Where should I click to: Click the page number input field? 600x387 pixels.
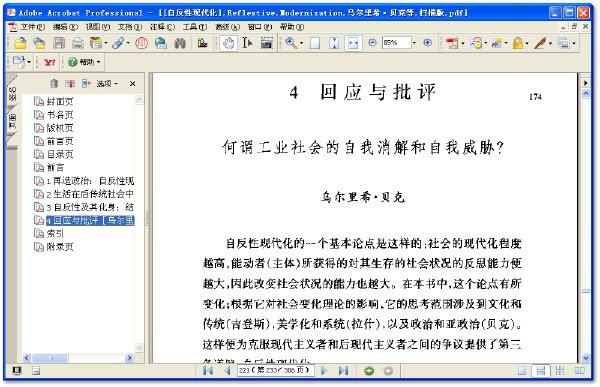[x=276, y=371]
